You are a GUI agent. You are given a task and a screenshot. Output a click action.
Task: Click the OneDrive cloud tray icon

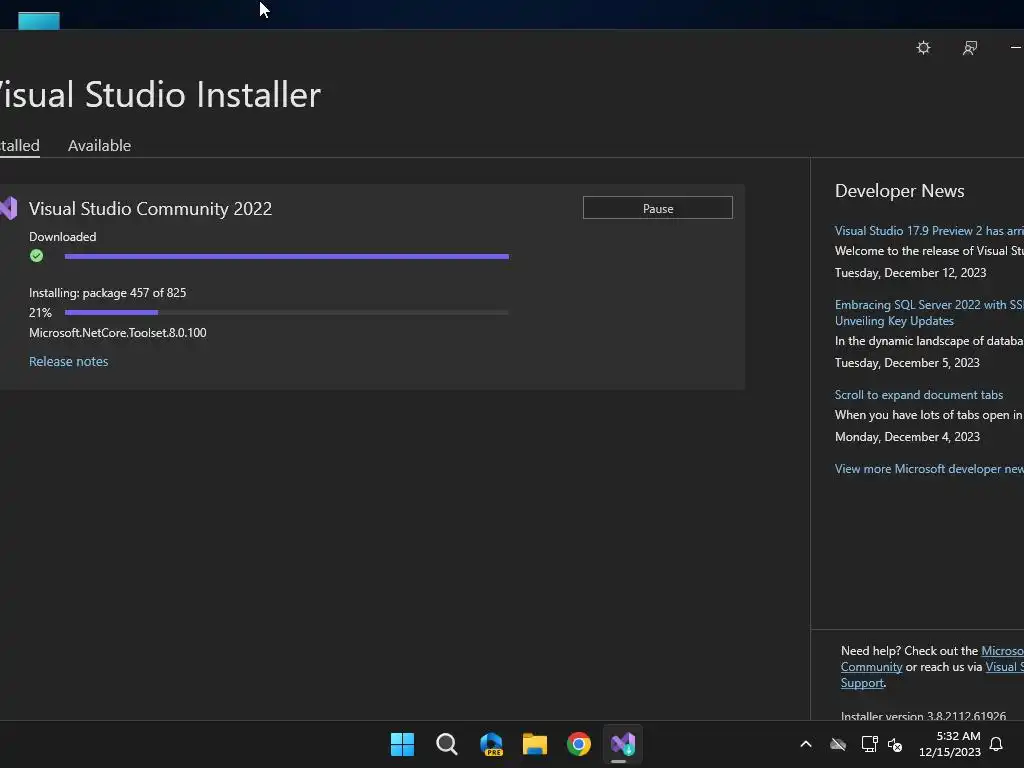(x=838, y=744)
